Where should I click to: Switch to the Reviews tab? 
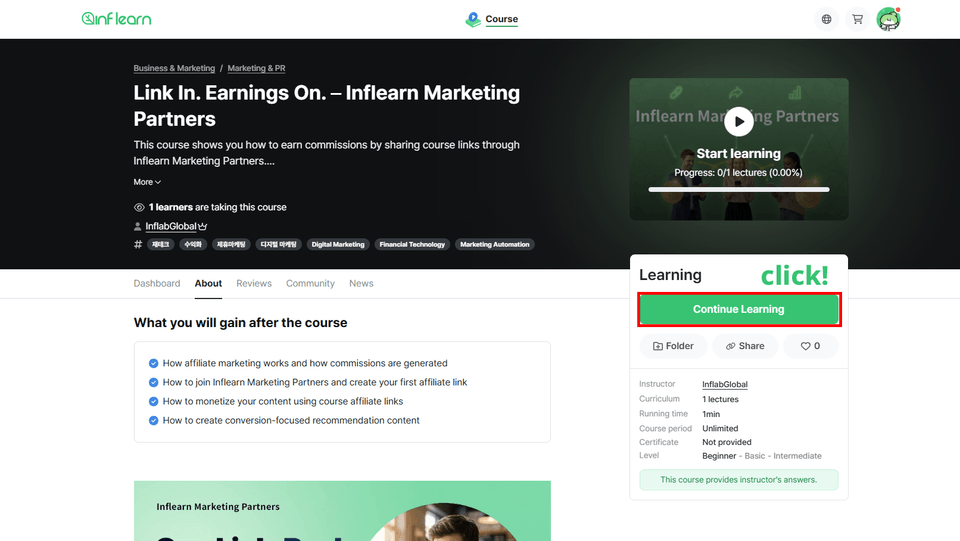[x=253, y=283]
